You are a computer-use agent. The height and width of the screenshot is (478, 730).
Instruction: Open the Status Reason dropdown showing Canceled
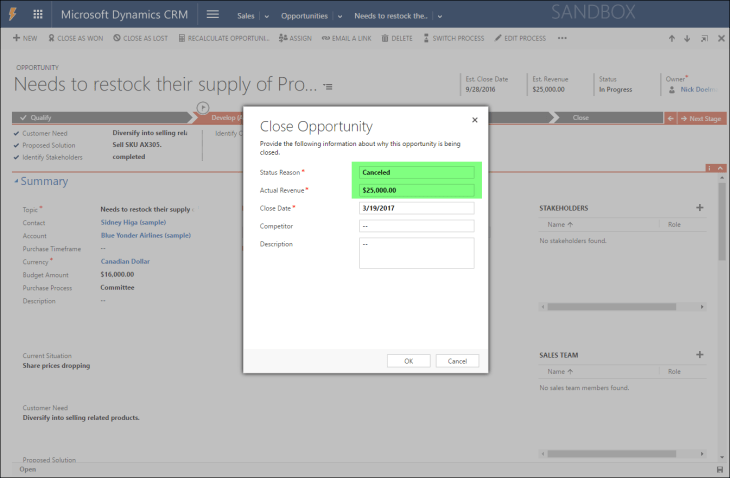click(x=416, y=173)
